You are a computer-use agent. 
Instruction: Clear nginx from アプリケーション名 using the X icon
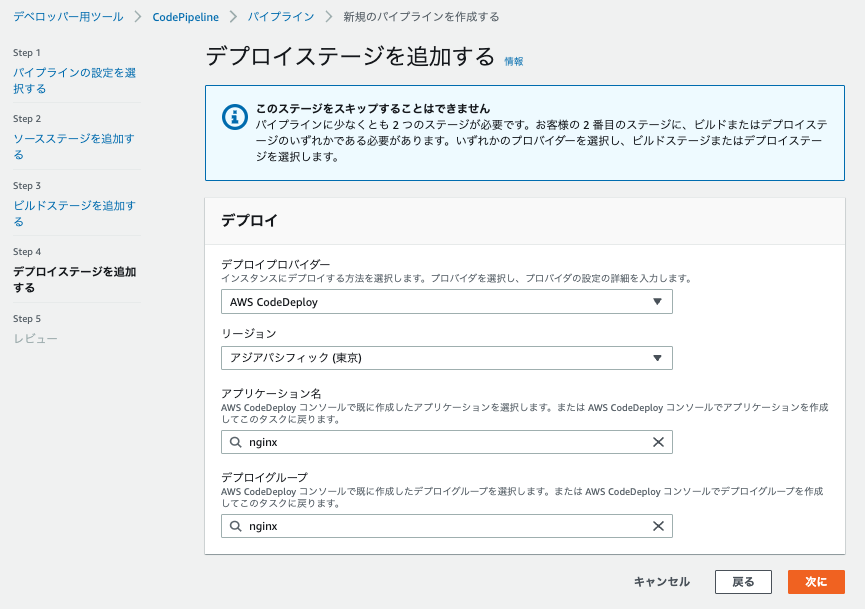[658, 441]
